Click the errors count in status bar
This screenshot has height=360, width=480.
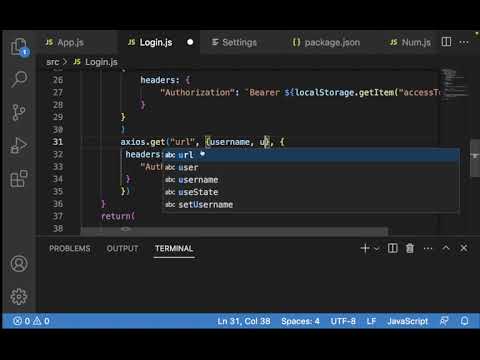(x=21, y=321)
